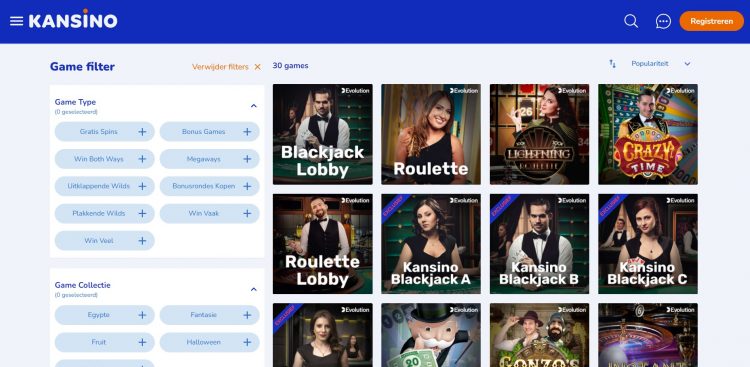The height and width of the screenshot is (367, 750).
Task: Click Verwijder filters link
Action: pos(220,67)
